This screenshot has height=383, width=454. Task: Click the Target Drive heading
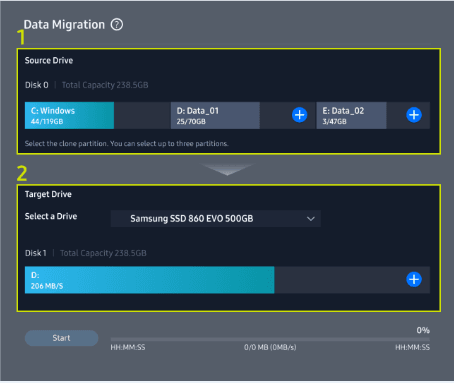click(48, 194)
